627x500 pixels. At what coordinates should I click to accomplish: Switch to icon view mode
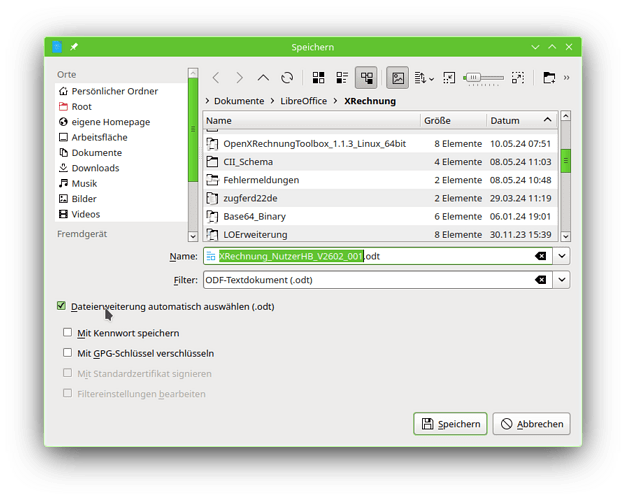[x=319, y=77]
